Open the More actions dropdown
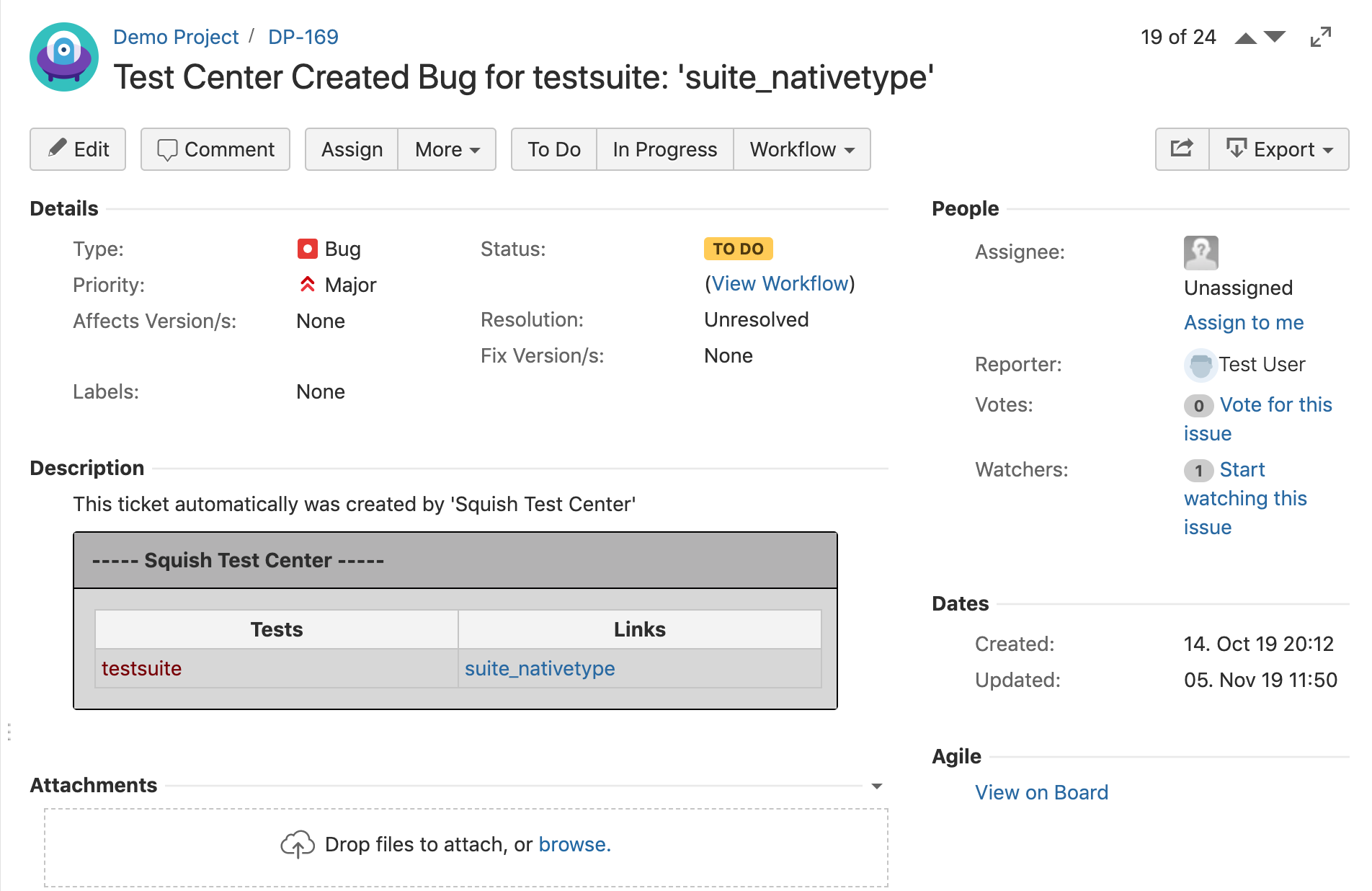 point(447,149)
